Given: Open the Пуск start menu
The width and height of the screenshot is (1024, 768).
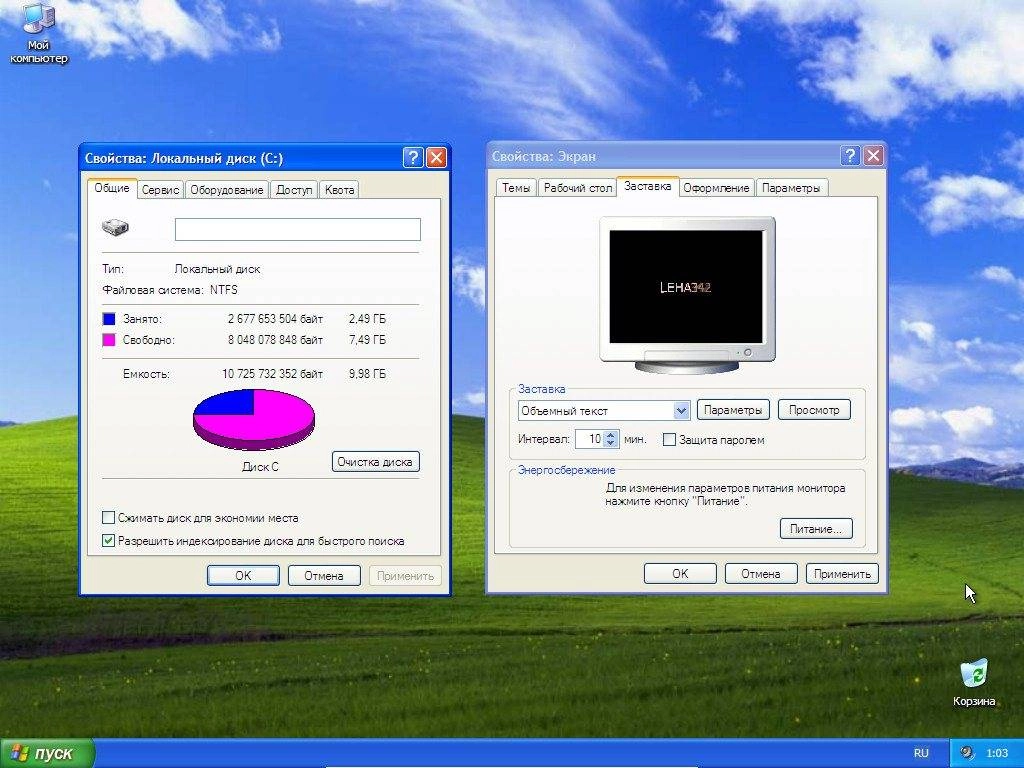Looking at the screenshot, I should point(46,753).
